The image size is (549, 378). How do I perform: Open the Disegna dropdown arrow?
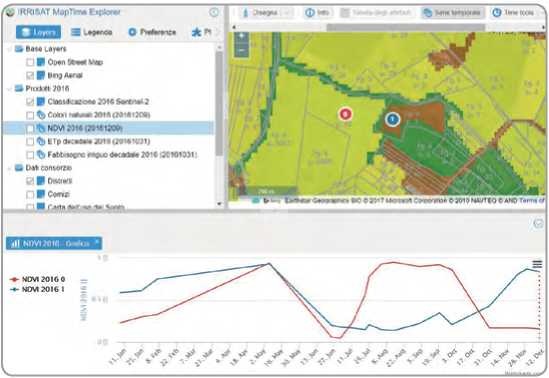[287, 13]
